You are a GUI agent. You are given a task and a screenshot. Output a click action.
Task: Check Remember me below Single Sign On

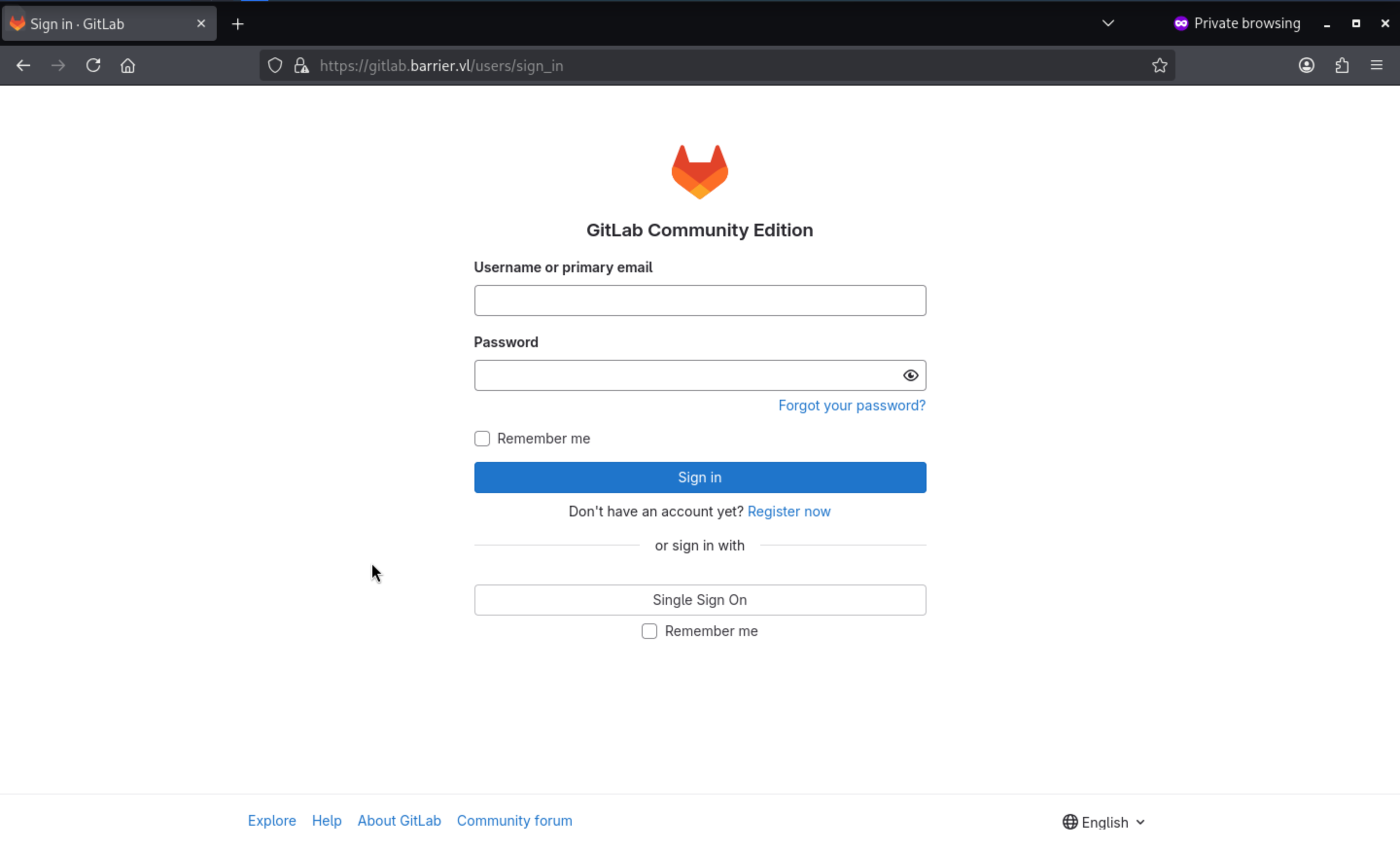click(x=649, y=631)
